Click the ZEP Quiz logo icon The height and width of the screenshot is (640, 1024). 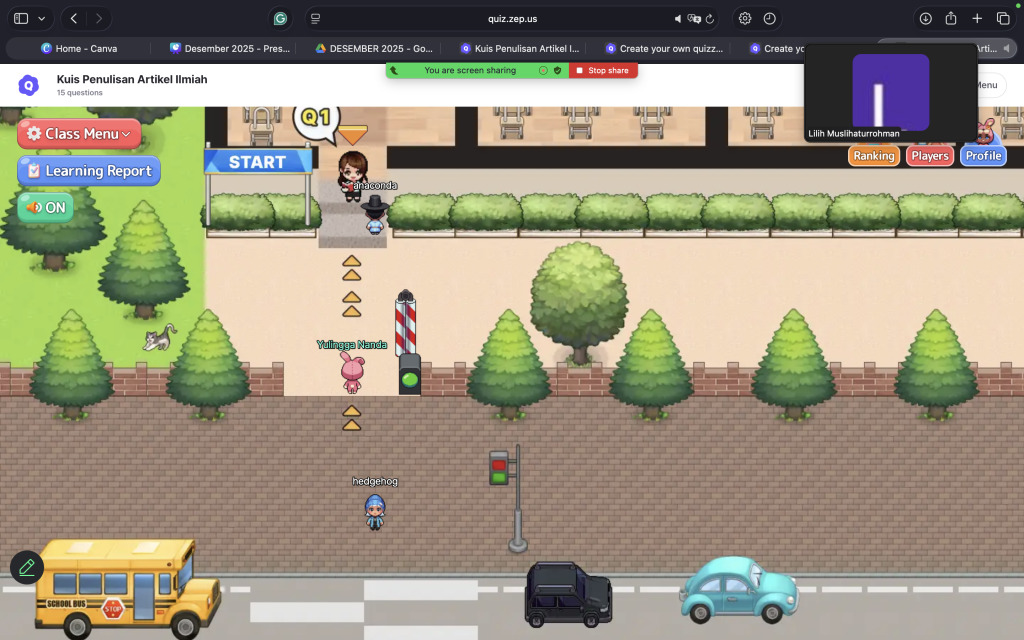click(x=29, y=85)
